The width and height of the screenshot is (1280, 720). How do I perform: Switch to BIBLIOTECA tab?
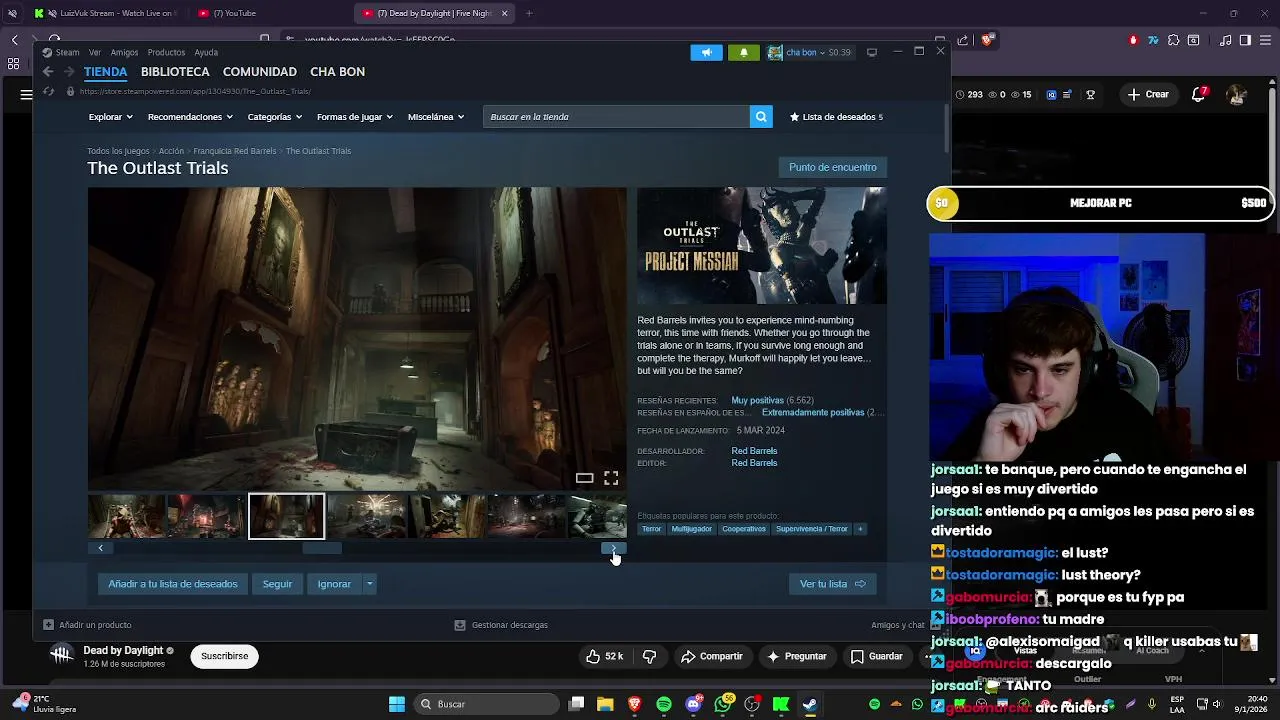175,72
